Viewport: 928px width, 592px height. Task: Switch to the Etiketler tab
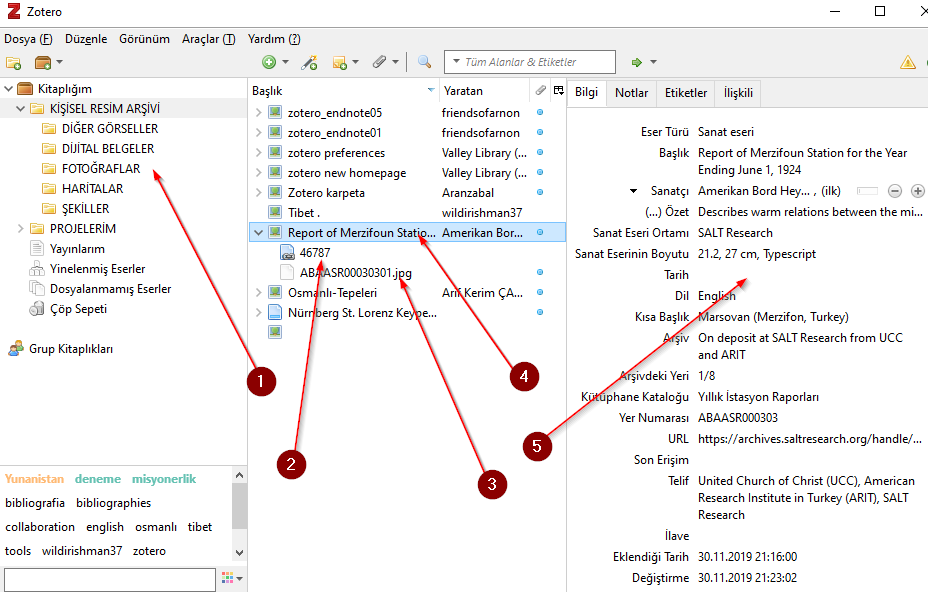click(686, 93)
